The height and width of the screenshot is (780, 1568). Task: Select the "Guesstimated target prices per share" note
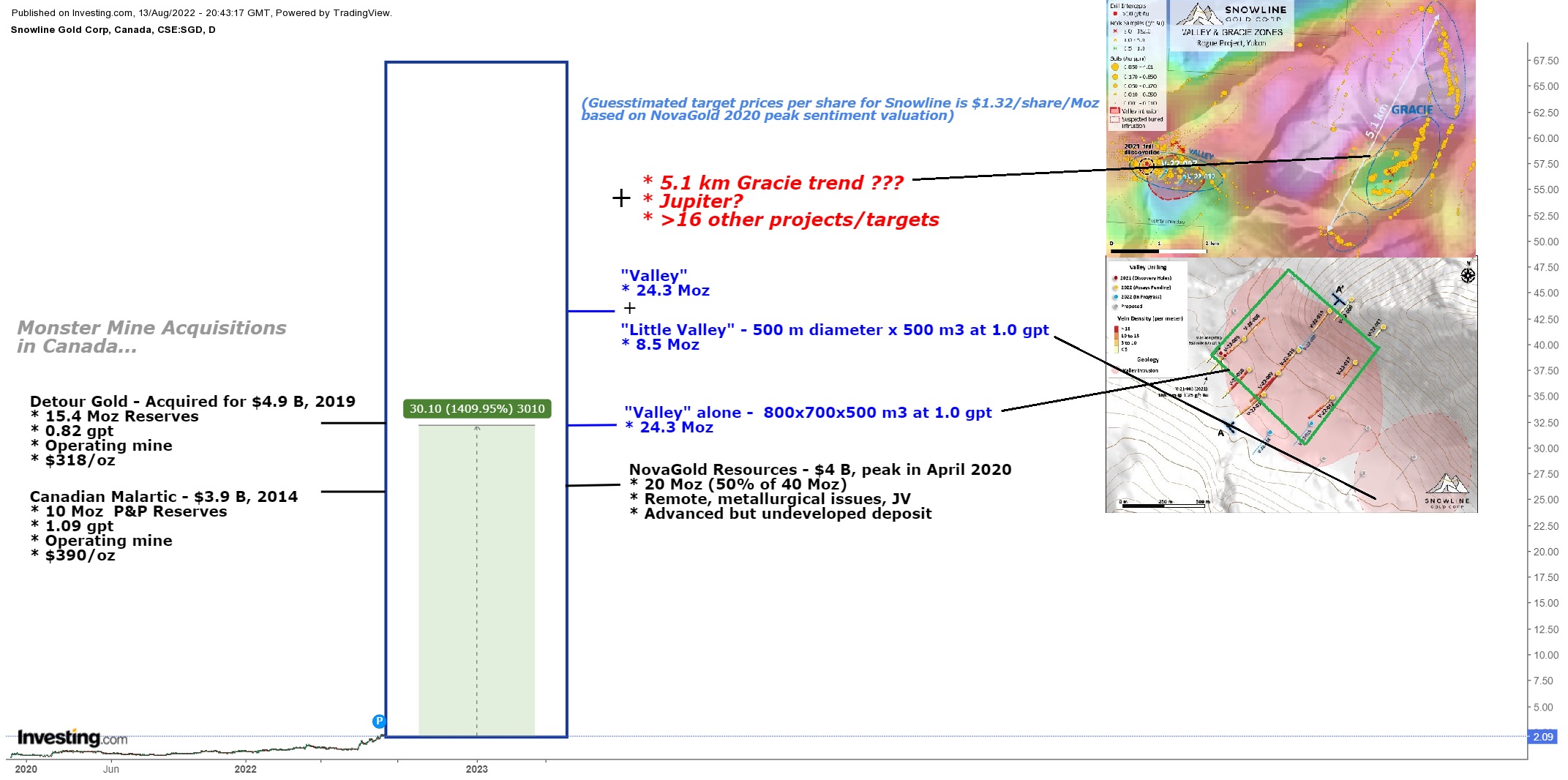[840, 109]
